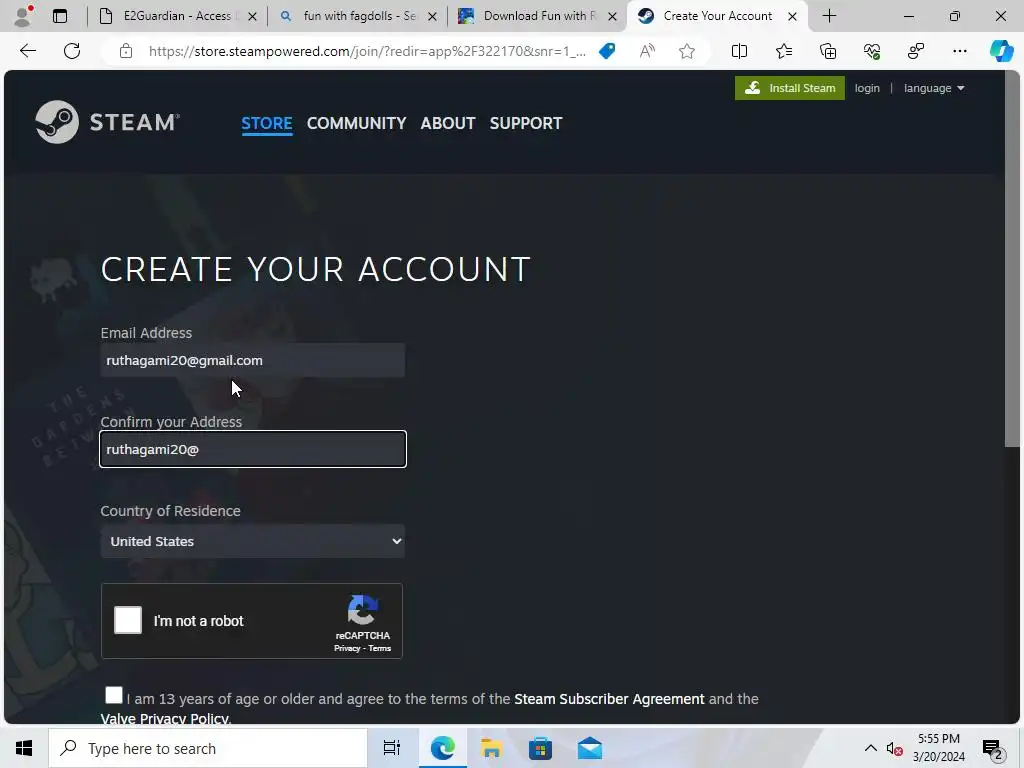The height and width of the screenshot is (768, 1024).
Task: Open the Copilot sidebar icon
Action: click(1002, 51)
